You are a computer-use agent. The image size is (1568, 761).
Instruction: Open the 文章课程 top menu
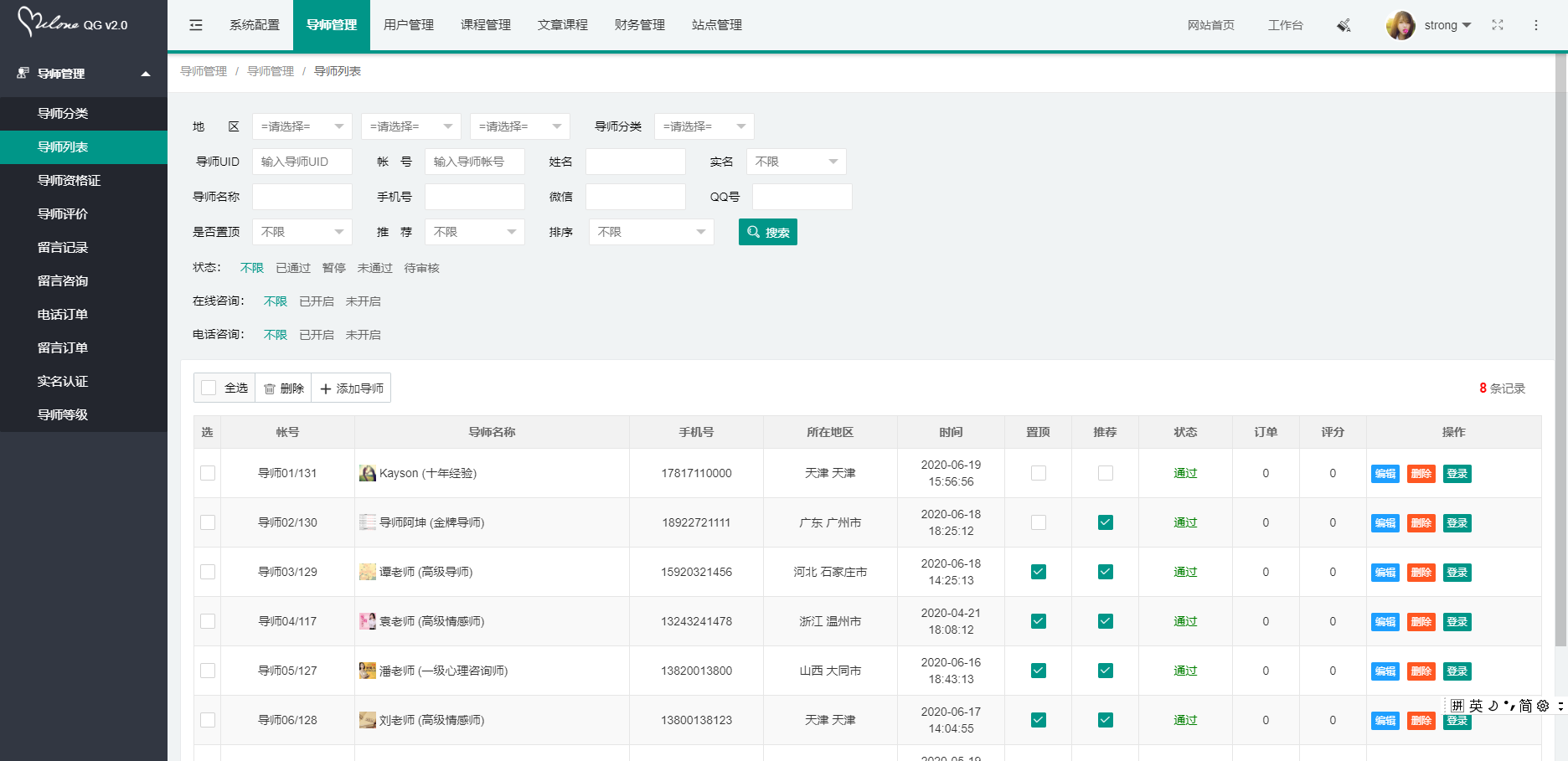(563, 25)
